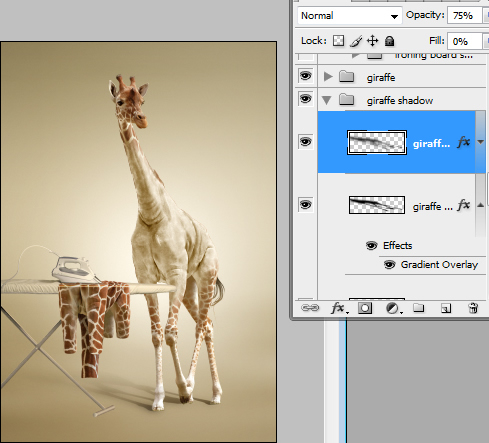Click the ironing board s... group name
Viewport: 489px width, 443px height.
pyautogui.click(x=433, y=56)
